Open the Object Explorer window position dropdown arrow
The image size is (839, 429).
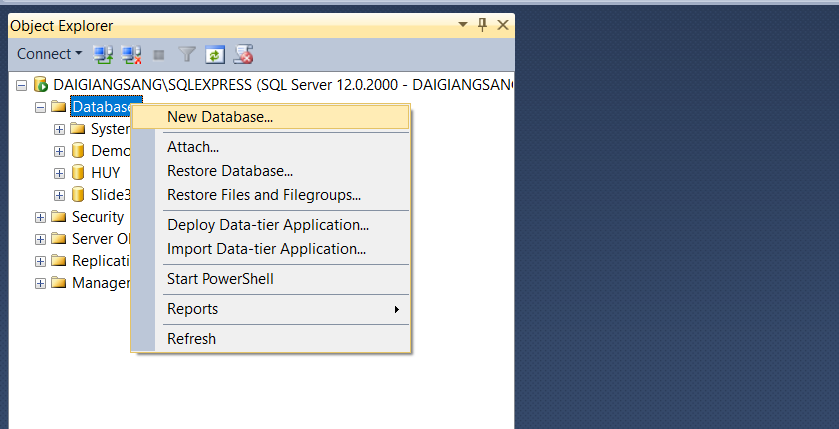462,25
